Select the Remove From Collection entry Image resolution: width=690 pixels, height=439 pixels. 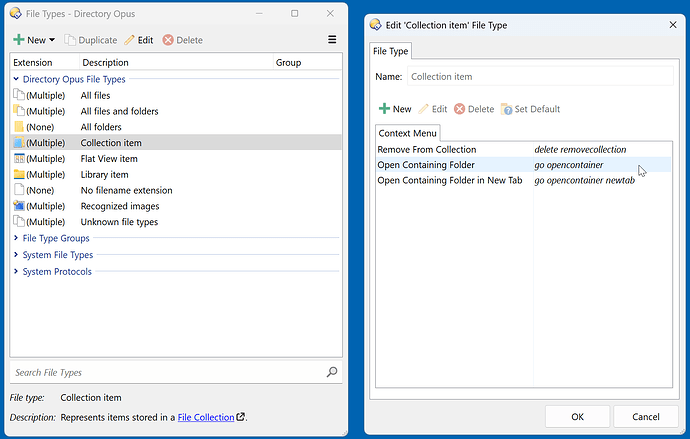[427, 149]
